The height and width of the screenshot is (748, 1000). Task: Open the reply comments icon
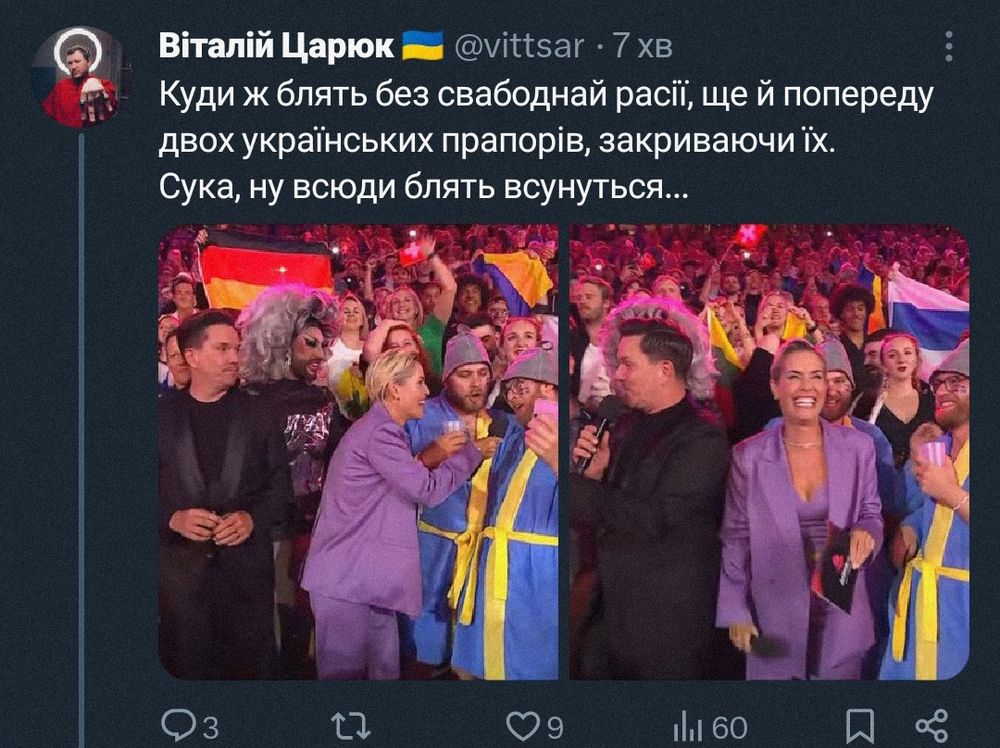[177, 725]
